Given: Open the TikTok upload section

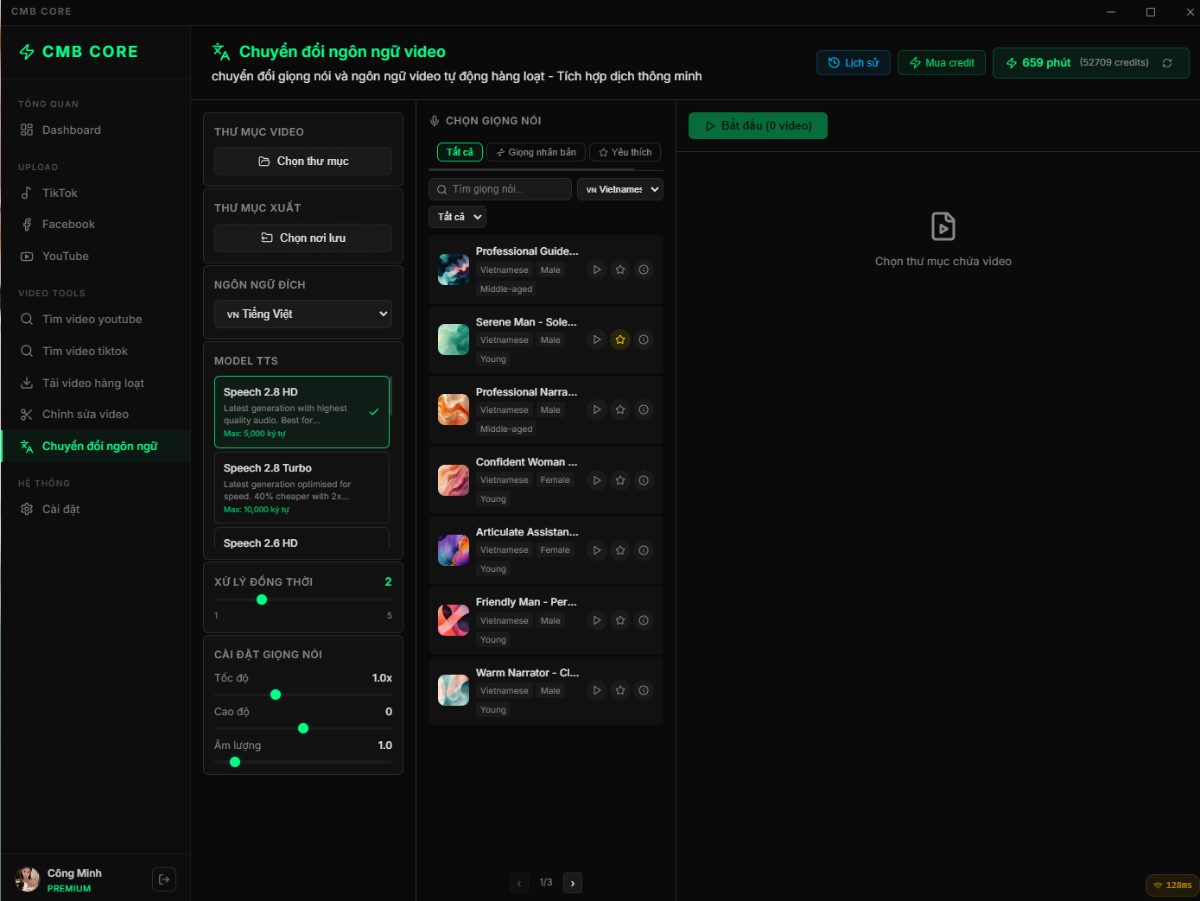Looking at the screenshot, I should [x=60, y=192].
